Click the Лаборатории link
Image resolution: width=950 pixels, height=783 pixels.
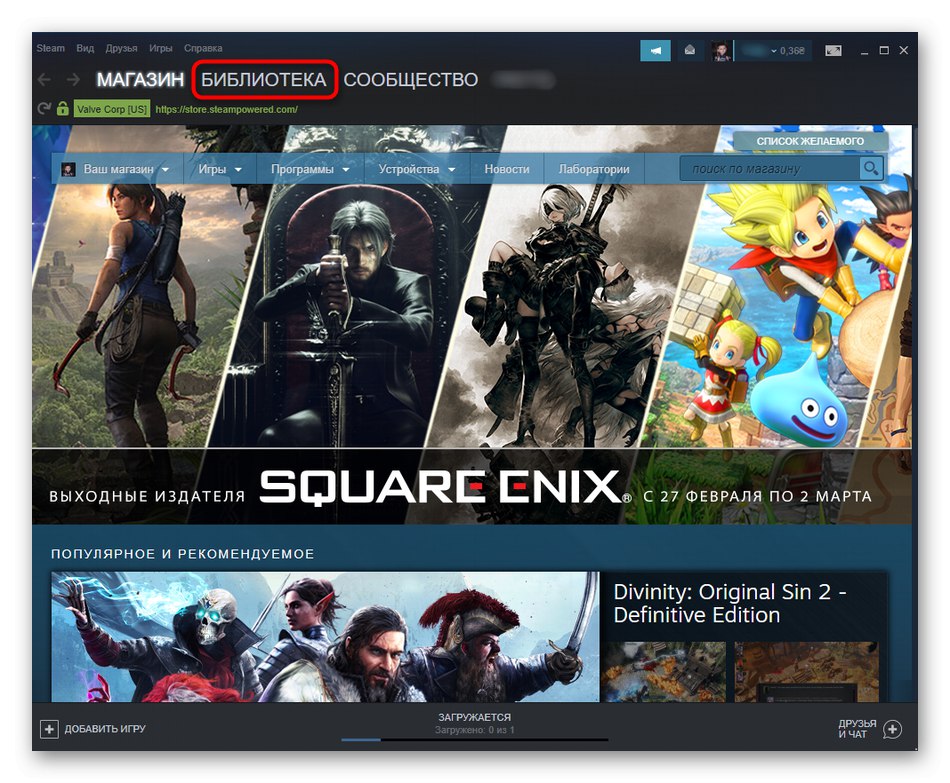click(x=594, y=168)
